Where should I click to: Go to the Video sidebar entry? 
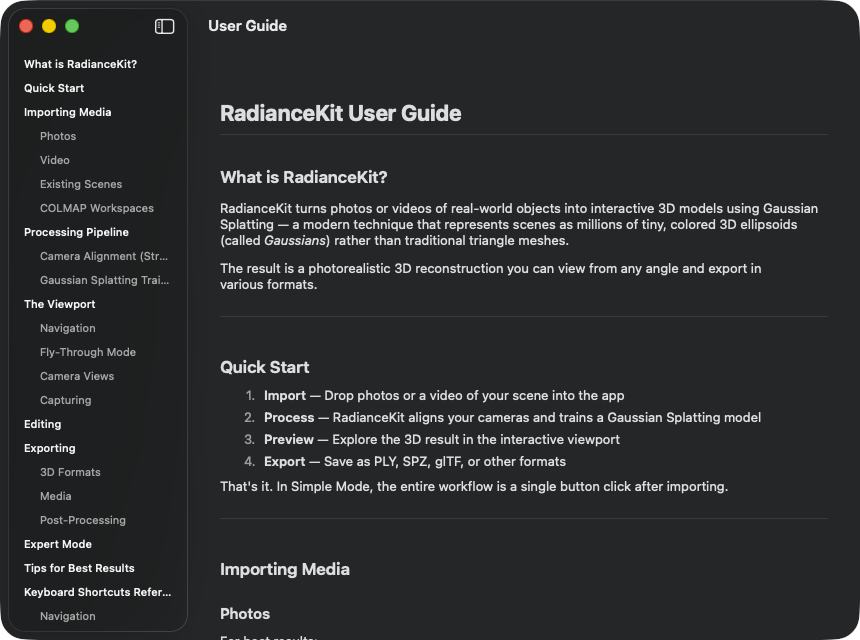click(x=54, y=160)
